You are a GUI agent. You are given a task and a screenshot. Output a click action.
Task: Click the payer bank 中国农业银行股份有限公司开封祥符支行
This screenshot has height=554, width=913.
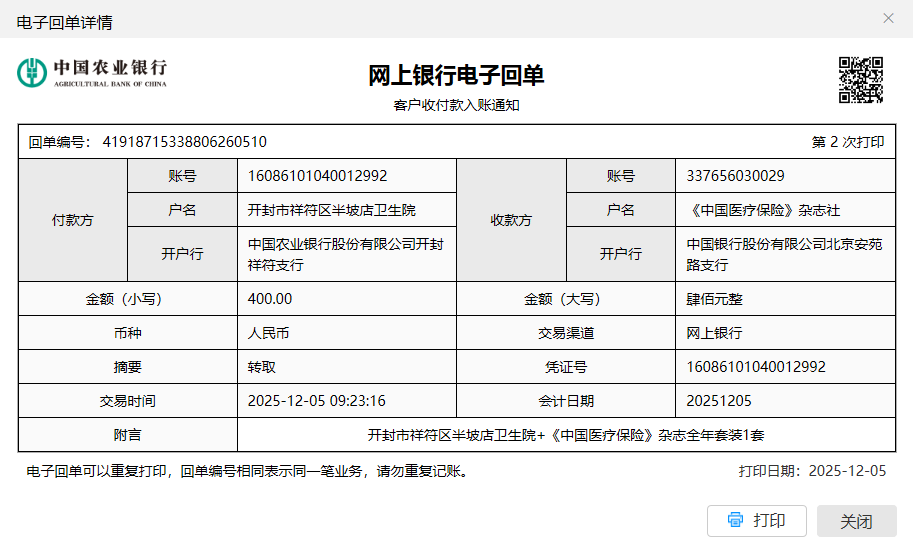345,254
